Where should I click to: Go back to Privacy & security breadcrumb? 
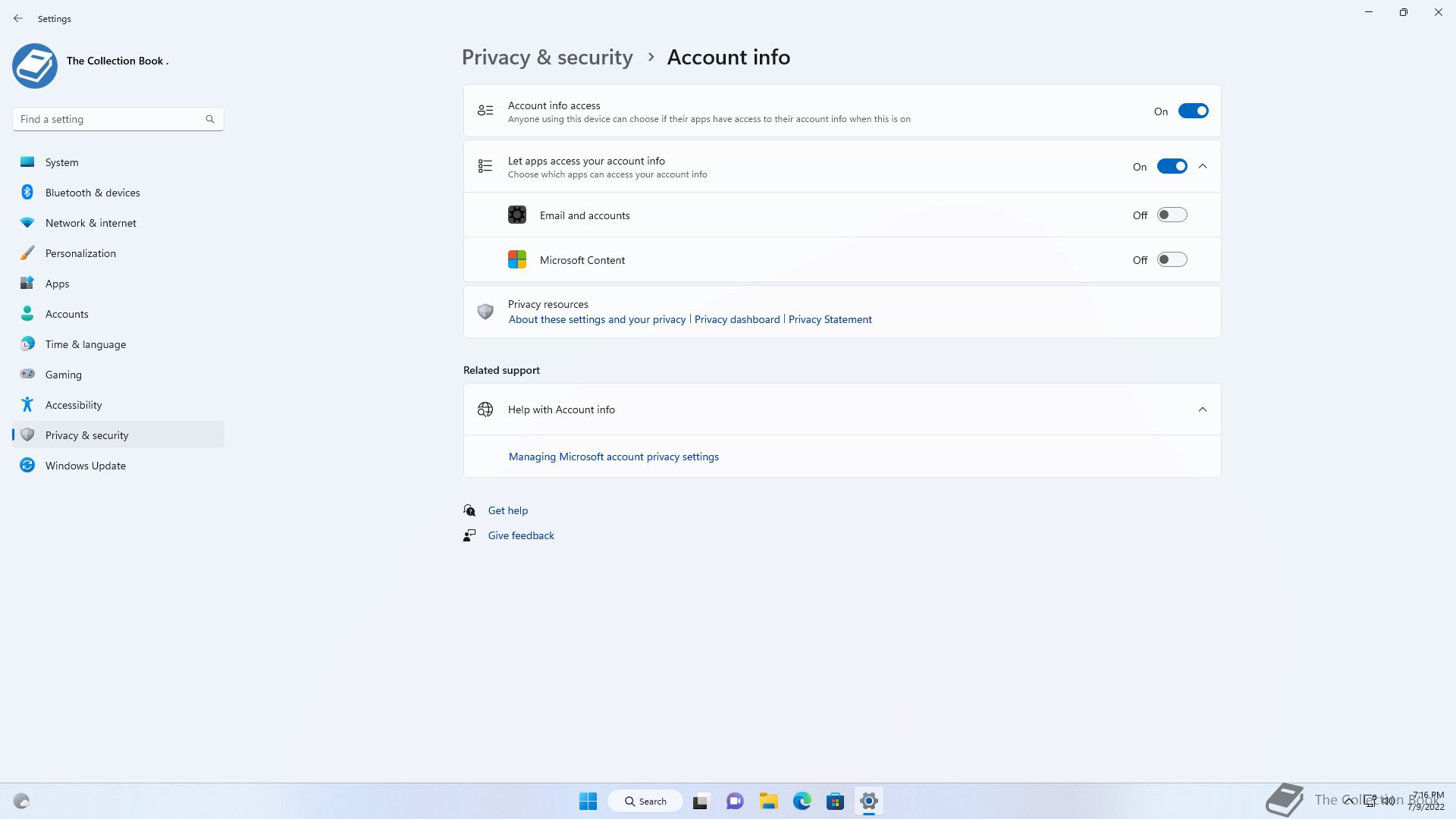click(547, 57)
